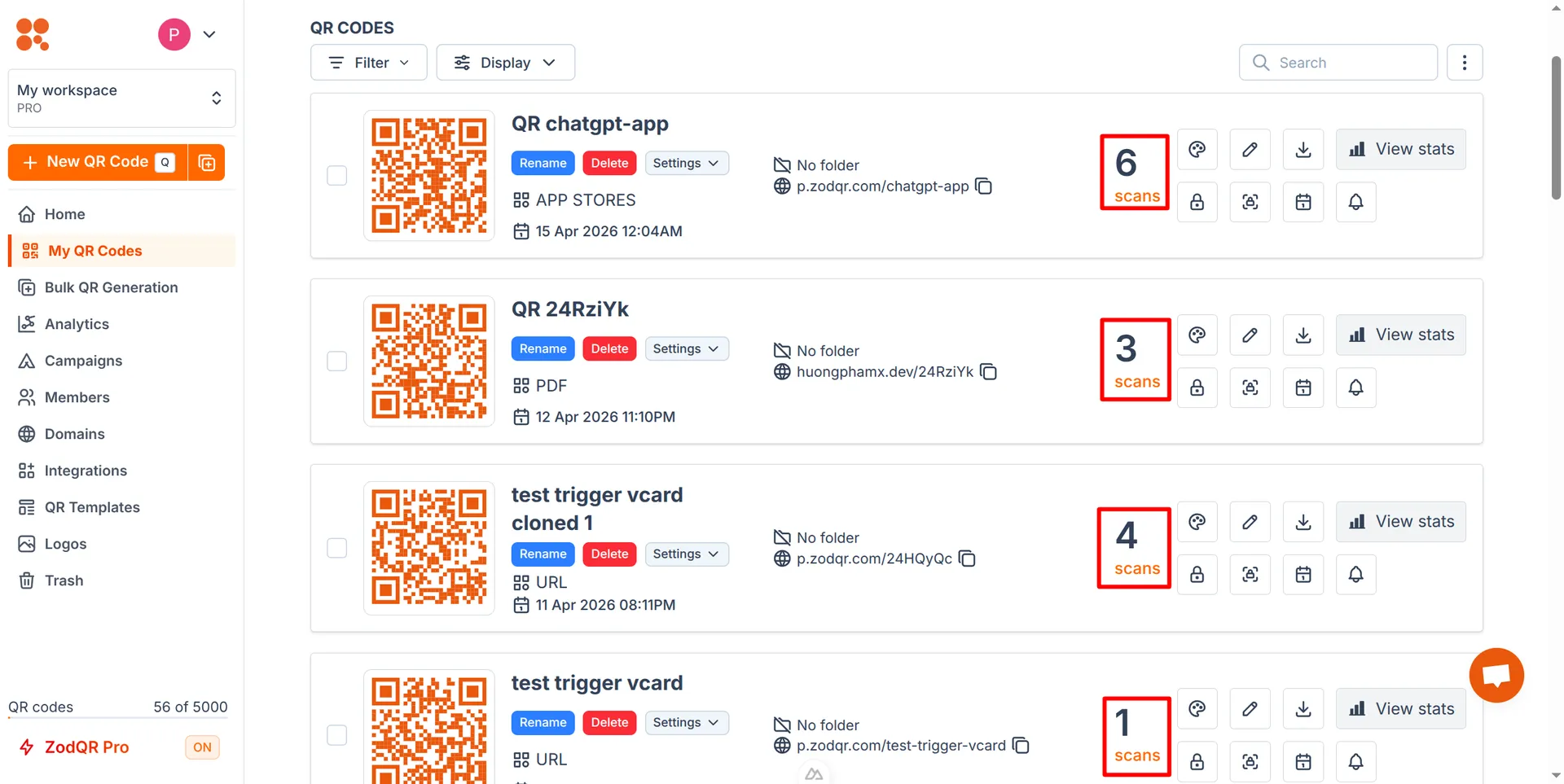Toggle ZodQR Pro ON switch
Screen dimensions: 1564x784
(x=202, y=747)
